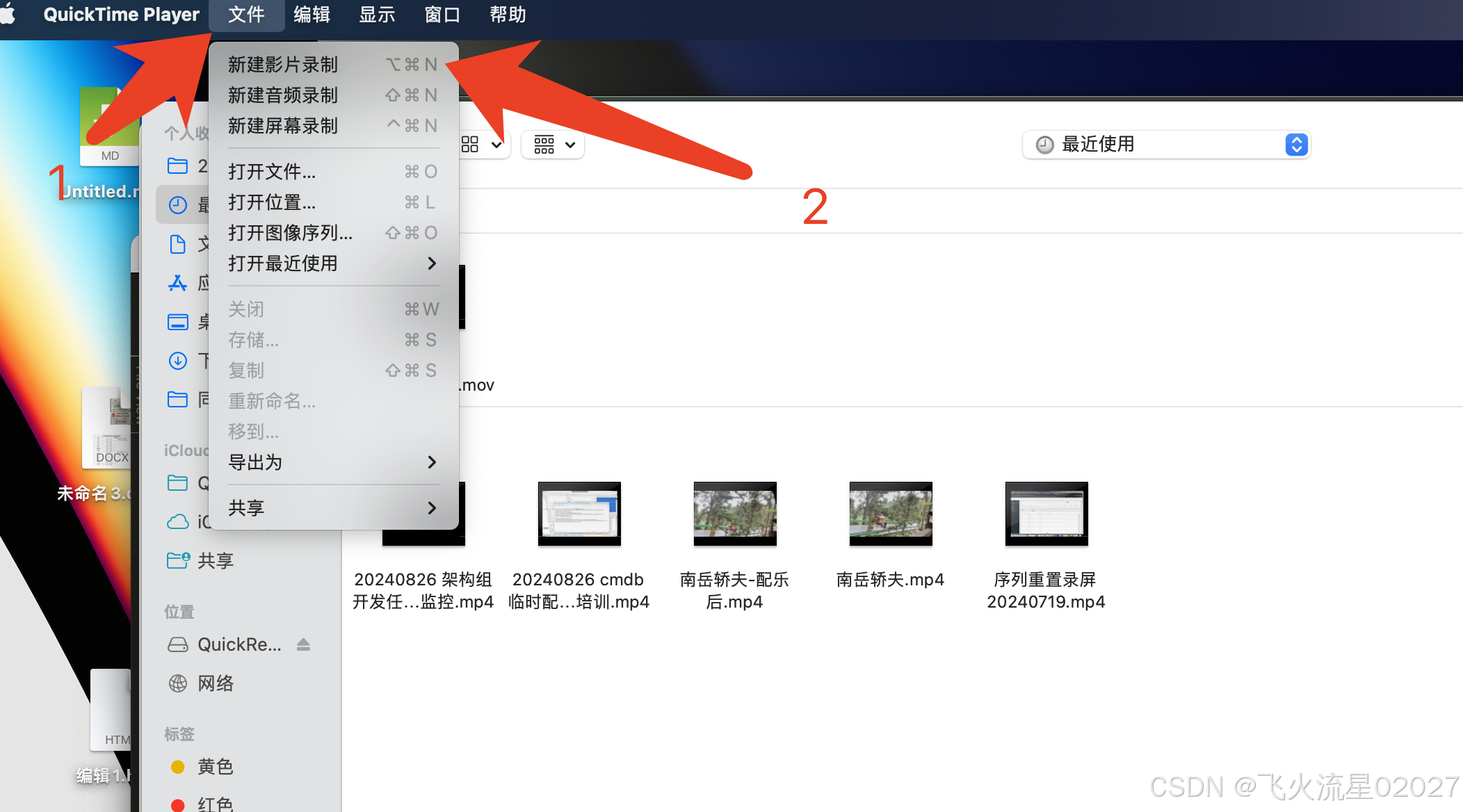
Task: Open the 最近使用 location popup
Action: tap(1165, 145)
